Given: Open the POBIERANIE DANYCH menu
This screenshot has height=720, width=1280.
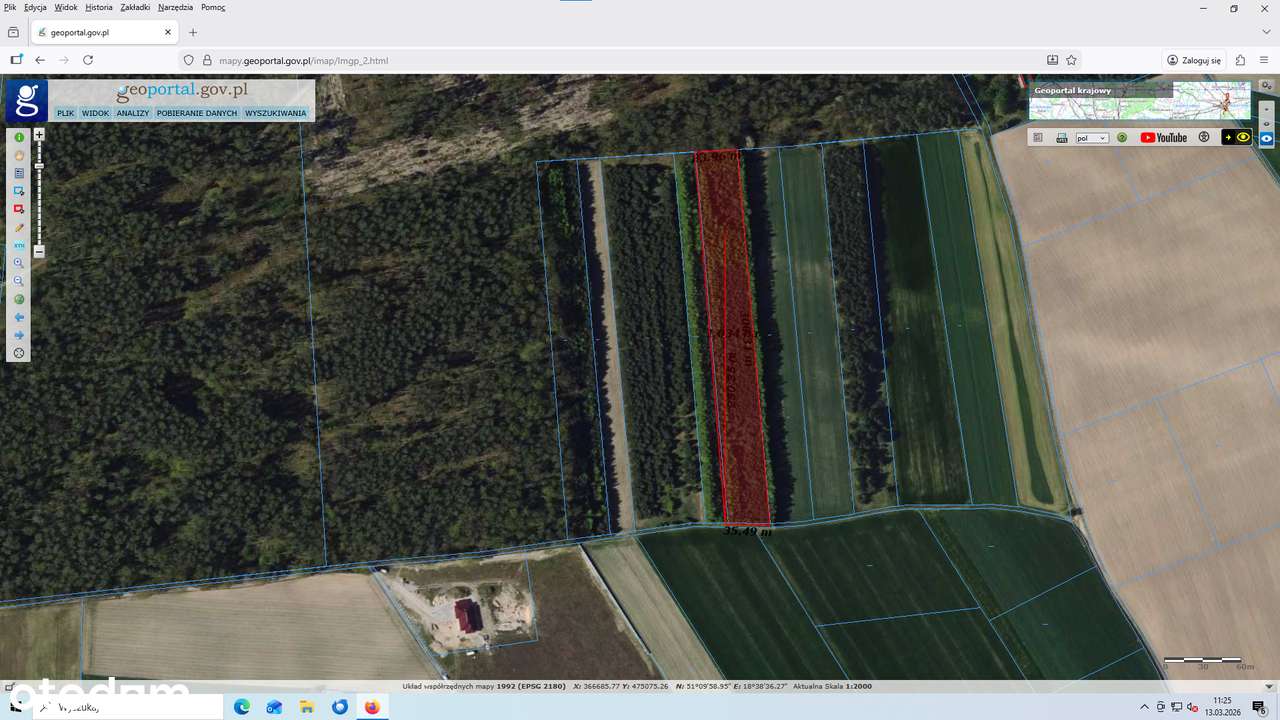Looking at the screenshot, I should [x=197, y=113].
